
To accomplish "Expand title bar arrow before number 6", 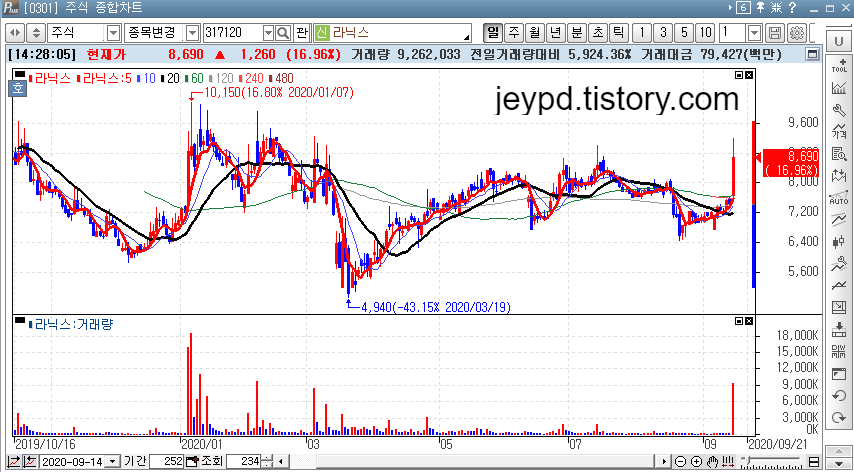I will click(730, 8).
